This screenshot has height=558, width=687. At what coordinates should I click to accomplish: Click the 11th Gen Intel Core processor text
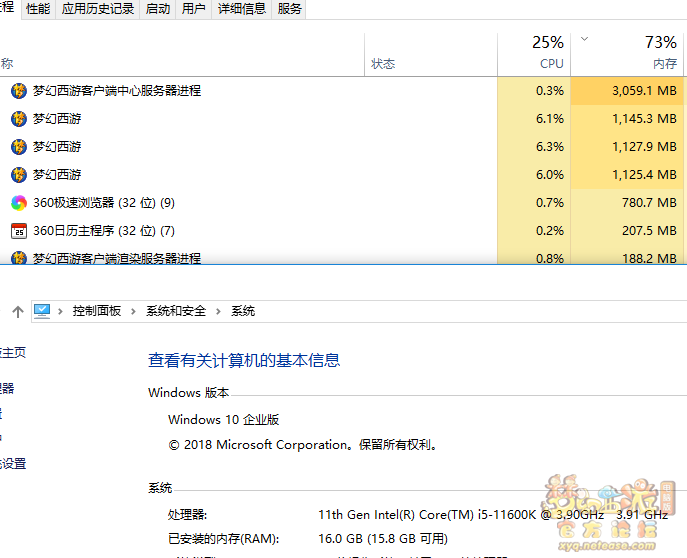click(493, 514)
